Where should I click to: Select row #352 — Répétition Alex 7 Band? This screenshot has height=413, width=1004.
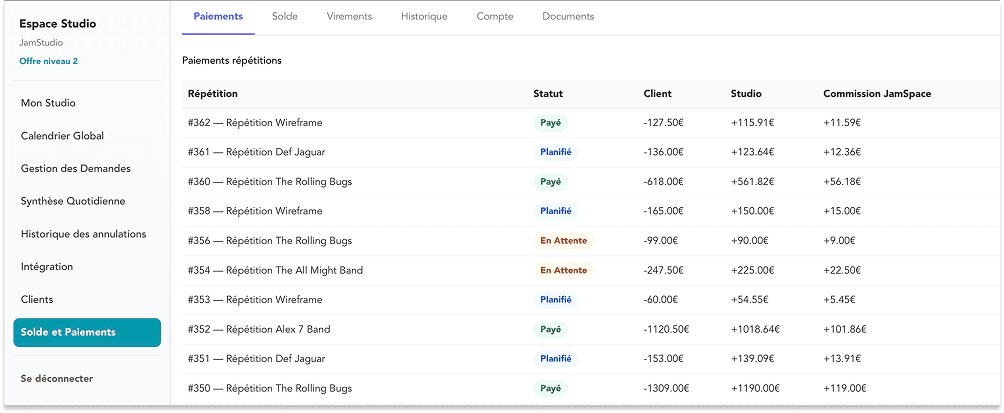coord(592,329)
